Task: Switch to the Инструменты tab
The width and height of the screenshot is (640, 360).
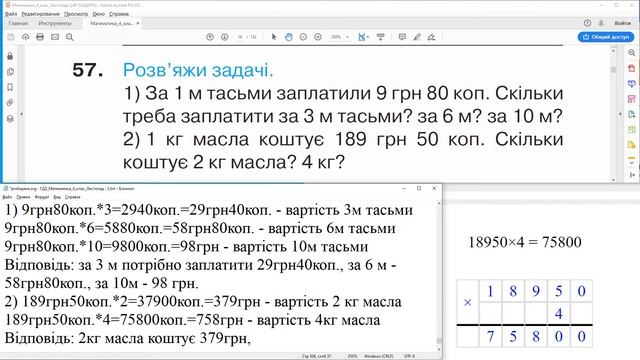Action: 55,23
